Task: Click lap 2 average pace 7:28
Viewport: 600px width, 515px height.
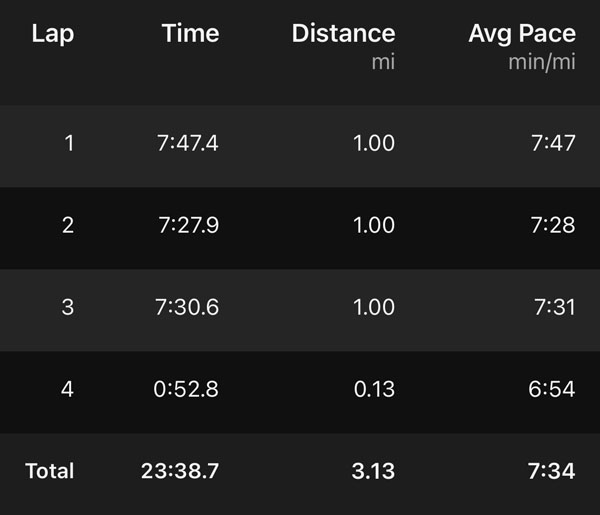Action: click(553, 225)
